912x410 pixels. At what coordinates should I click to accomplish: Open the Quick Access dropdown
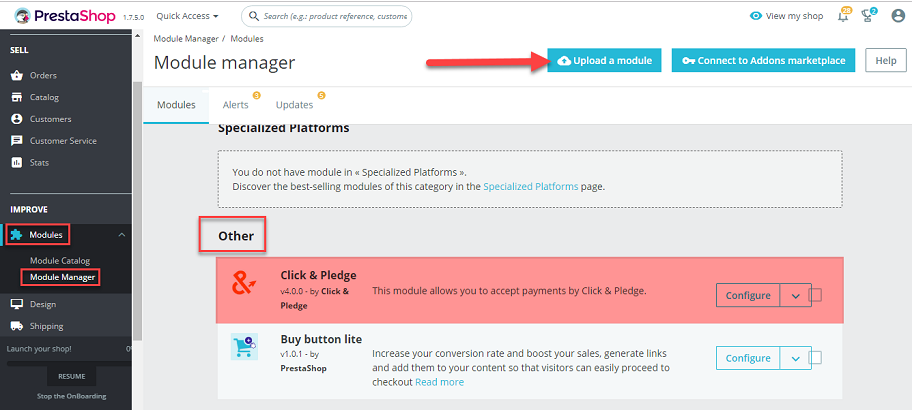tap(188, 16)
